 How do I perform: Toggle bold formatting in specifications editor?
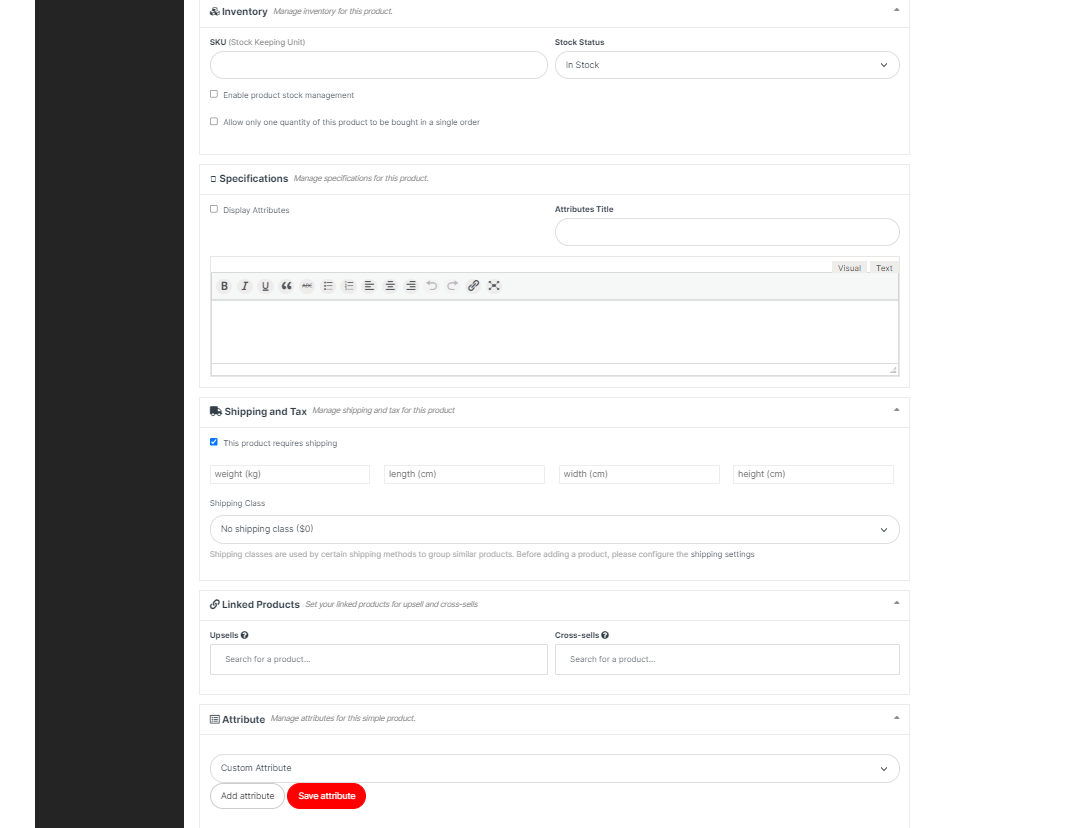coord(224,286)
